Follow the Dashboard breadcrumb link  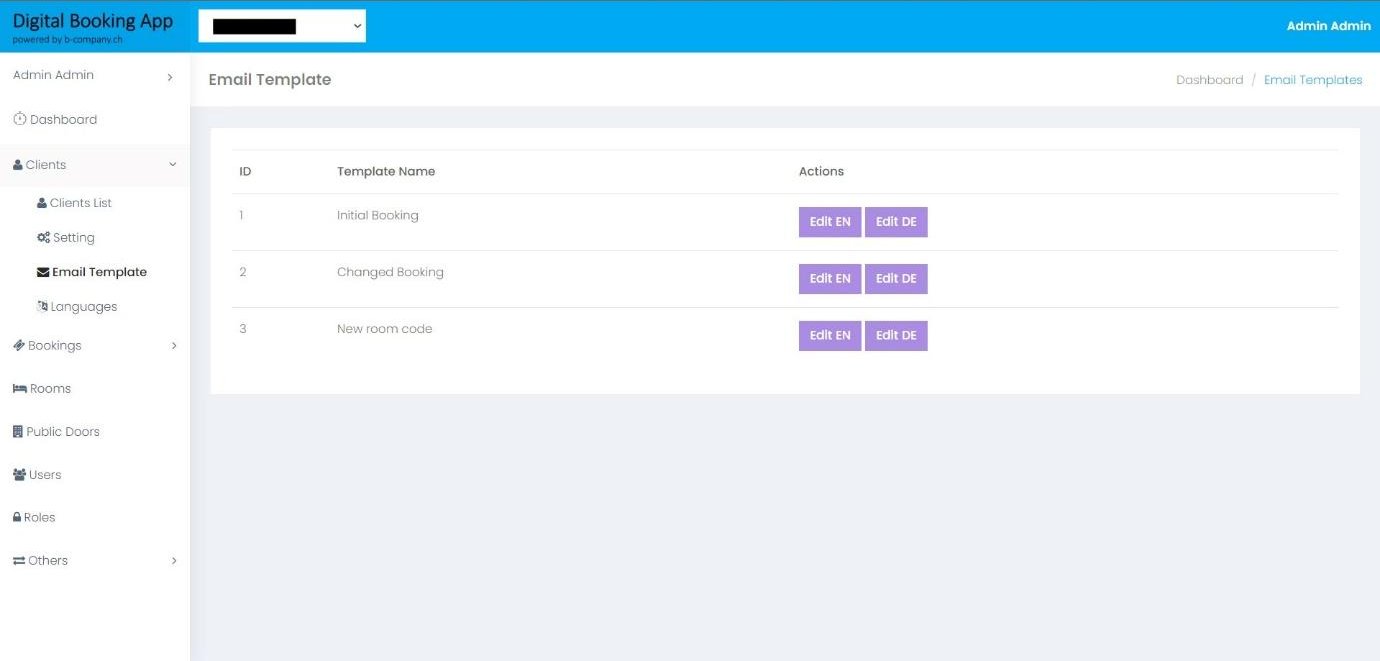pyautogui.click(x=1209, y=80)
